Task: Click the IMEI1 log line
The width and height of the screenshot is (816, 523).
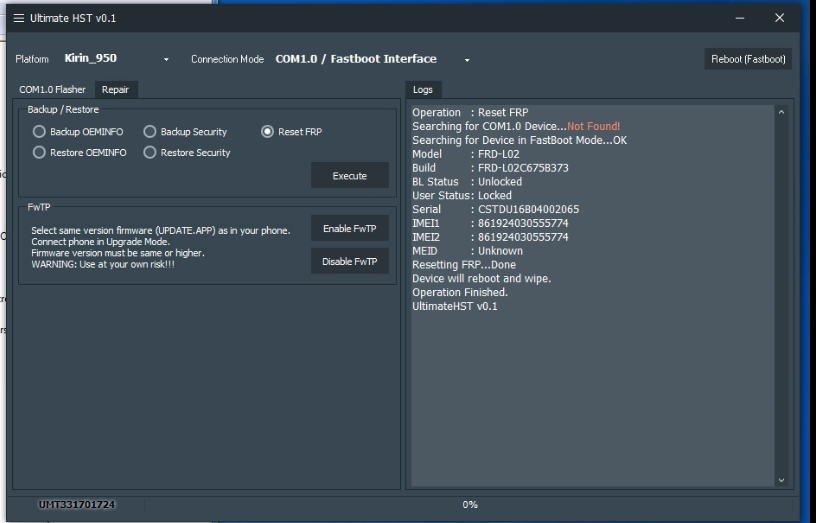Action: (x=490, y=223)
